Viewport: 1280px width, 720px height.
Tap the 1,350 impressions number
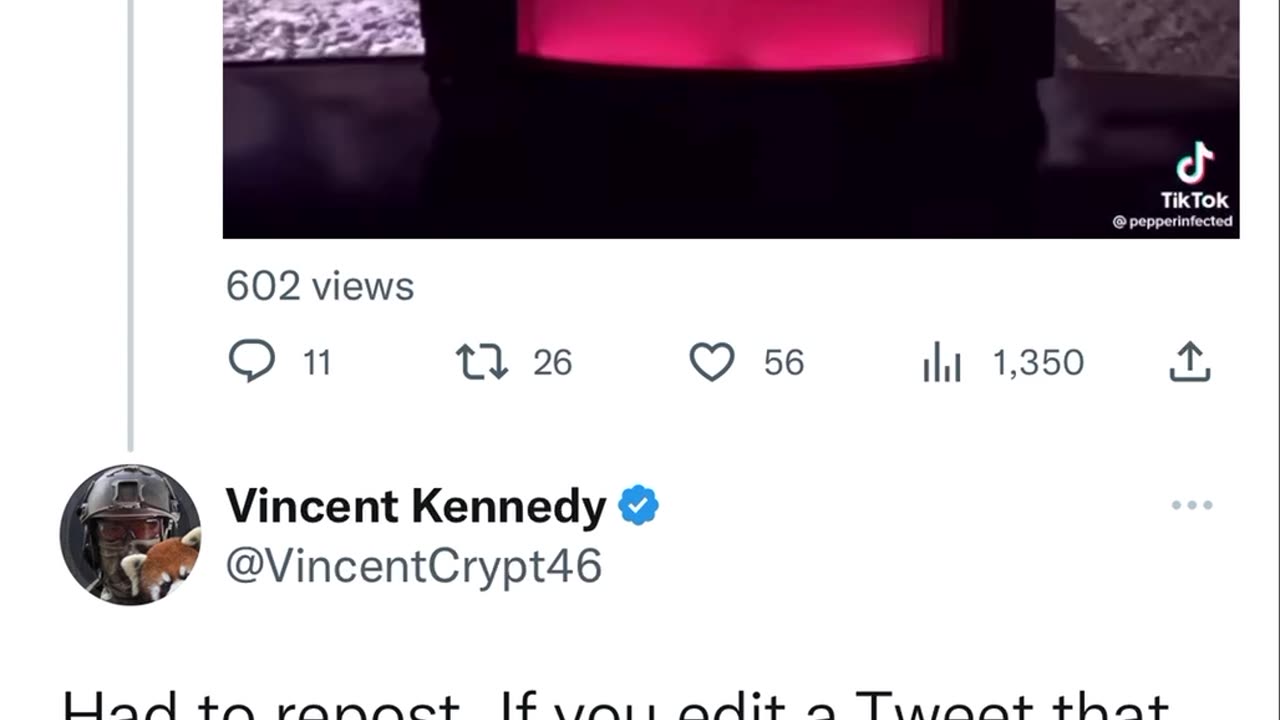1038,363
